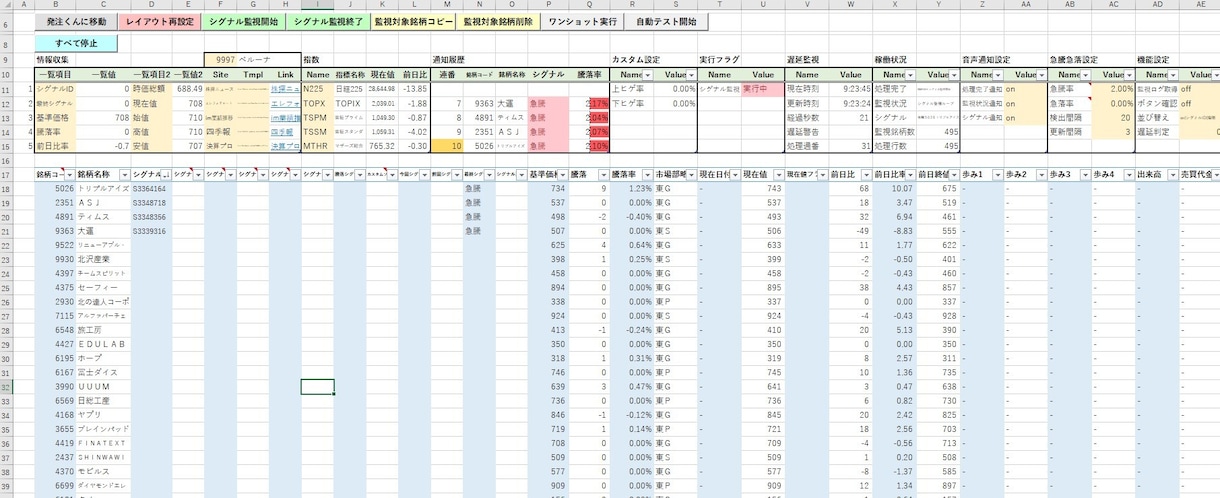Select the 監視ログ取得 off value cell

1200,89
